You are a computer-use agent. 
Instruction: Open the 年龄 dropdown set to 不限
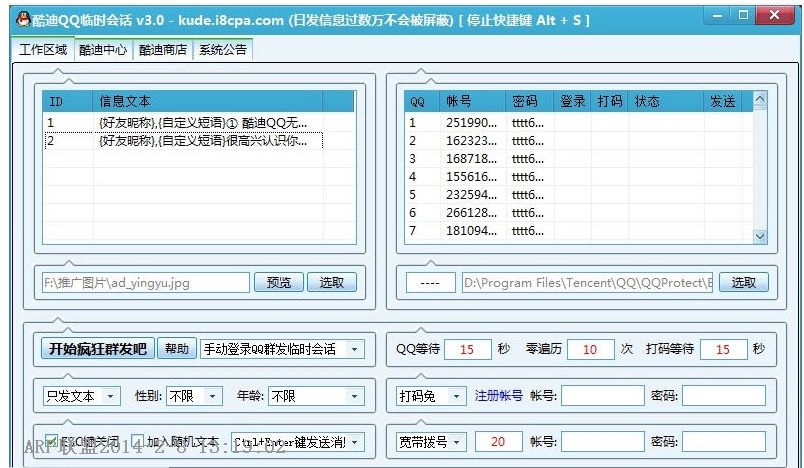(x=316, y=396)
